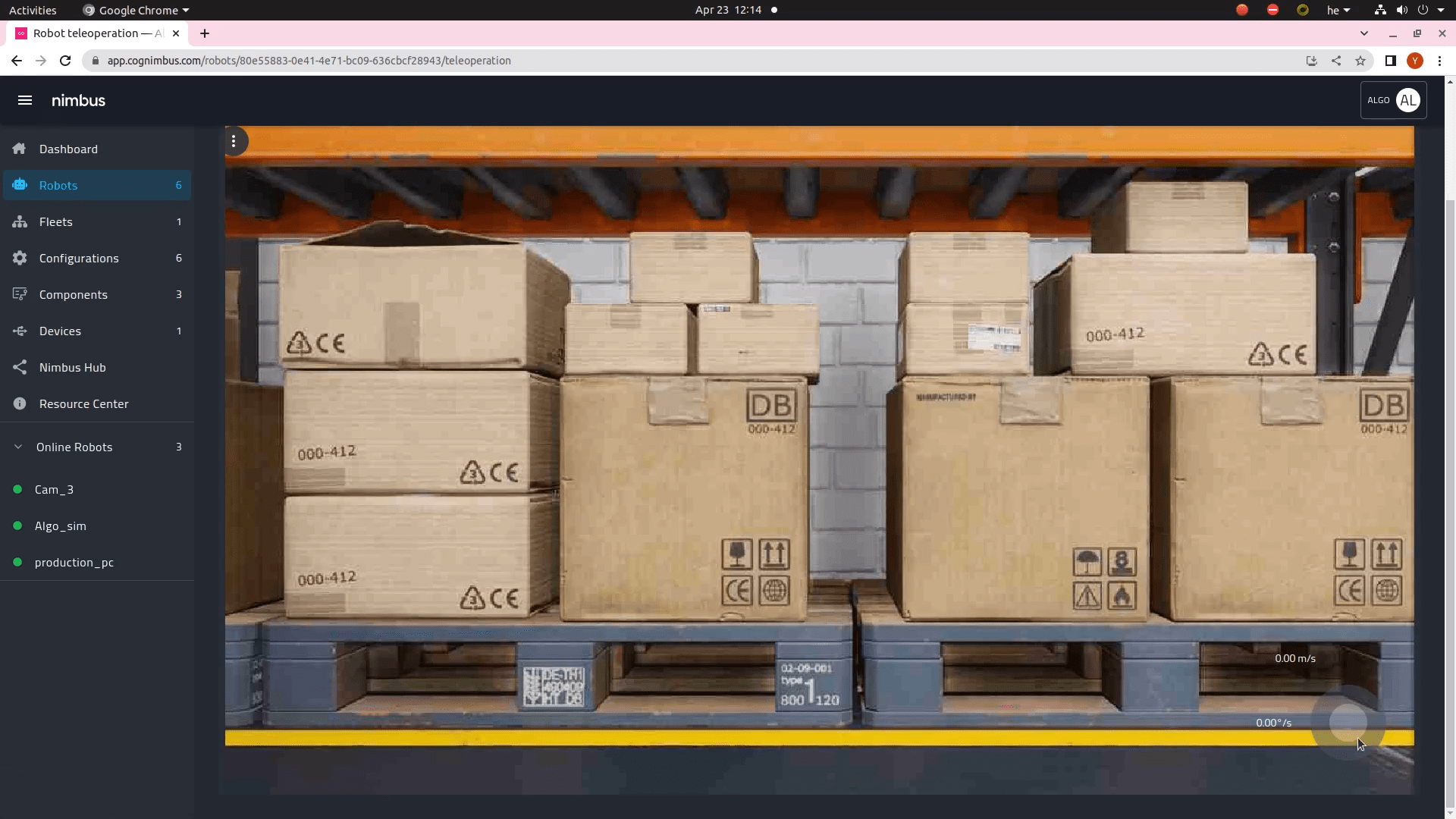Viewport: 1456px width, 819px height.
Task: Open the Dashboard page
Action: click(68, 149)
